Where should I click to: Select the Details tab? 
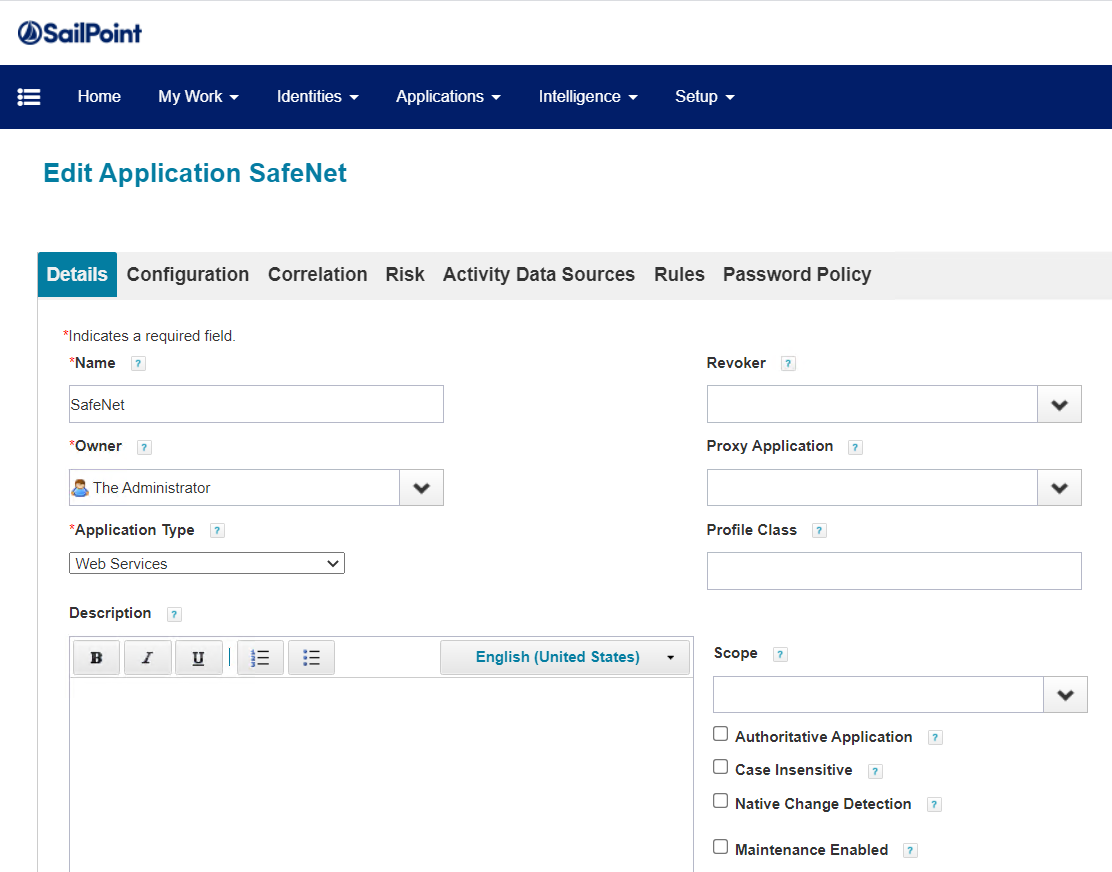[x=77, y=274]
